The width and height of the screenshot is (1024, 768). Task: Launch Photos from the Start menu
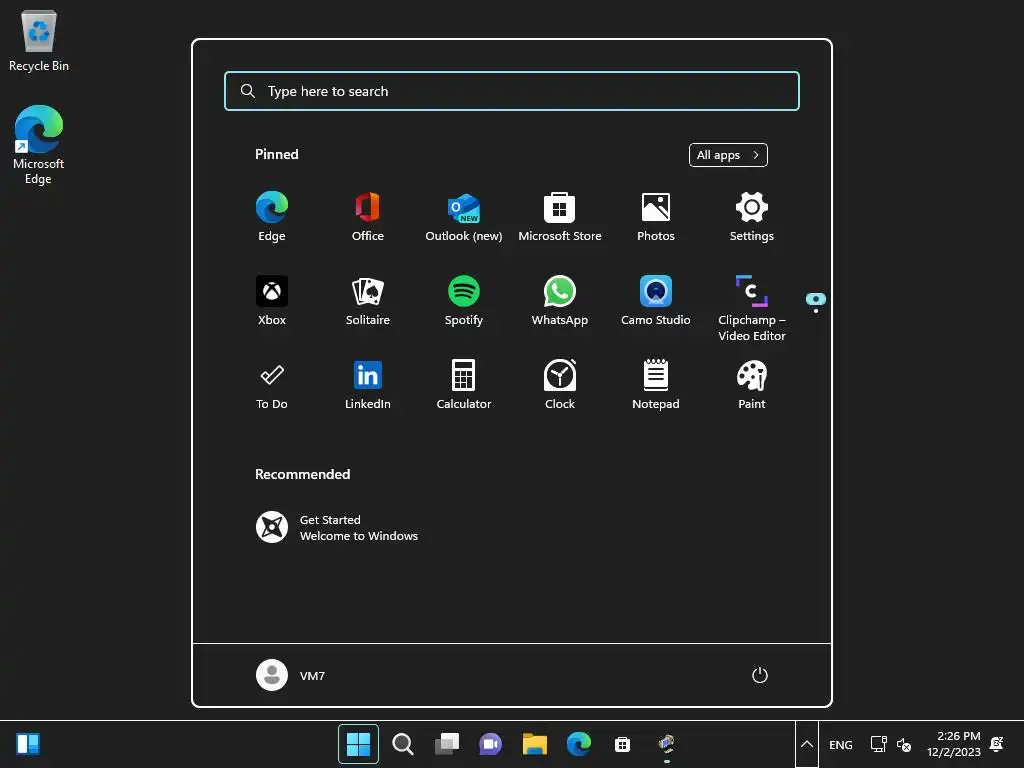[656, 217]
